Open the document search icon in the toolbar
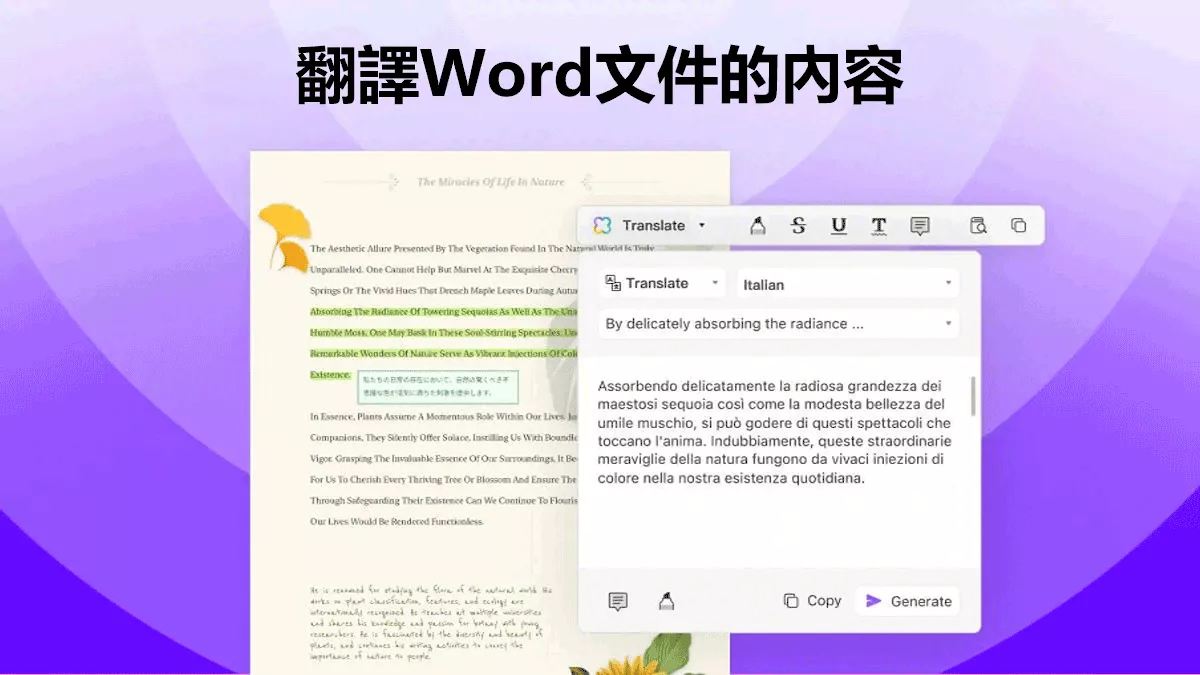Viewport: 1200px width, 675px height. click(x=978, y=226)
